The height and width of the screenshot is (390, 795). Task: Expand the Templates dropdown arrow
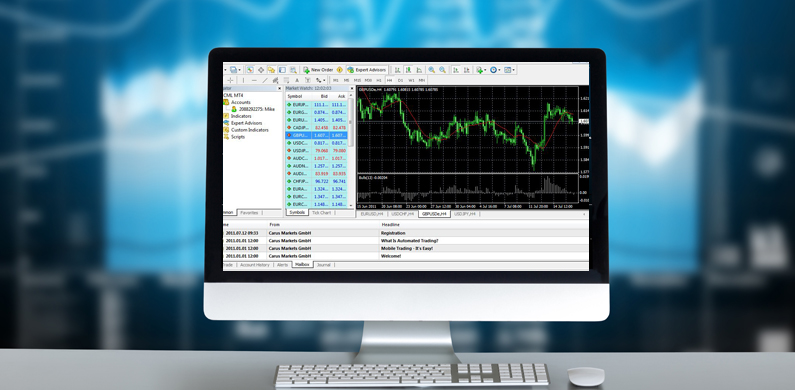[514, 70]
